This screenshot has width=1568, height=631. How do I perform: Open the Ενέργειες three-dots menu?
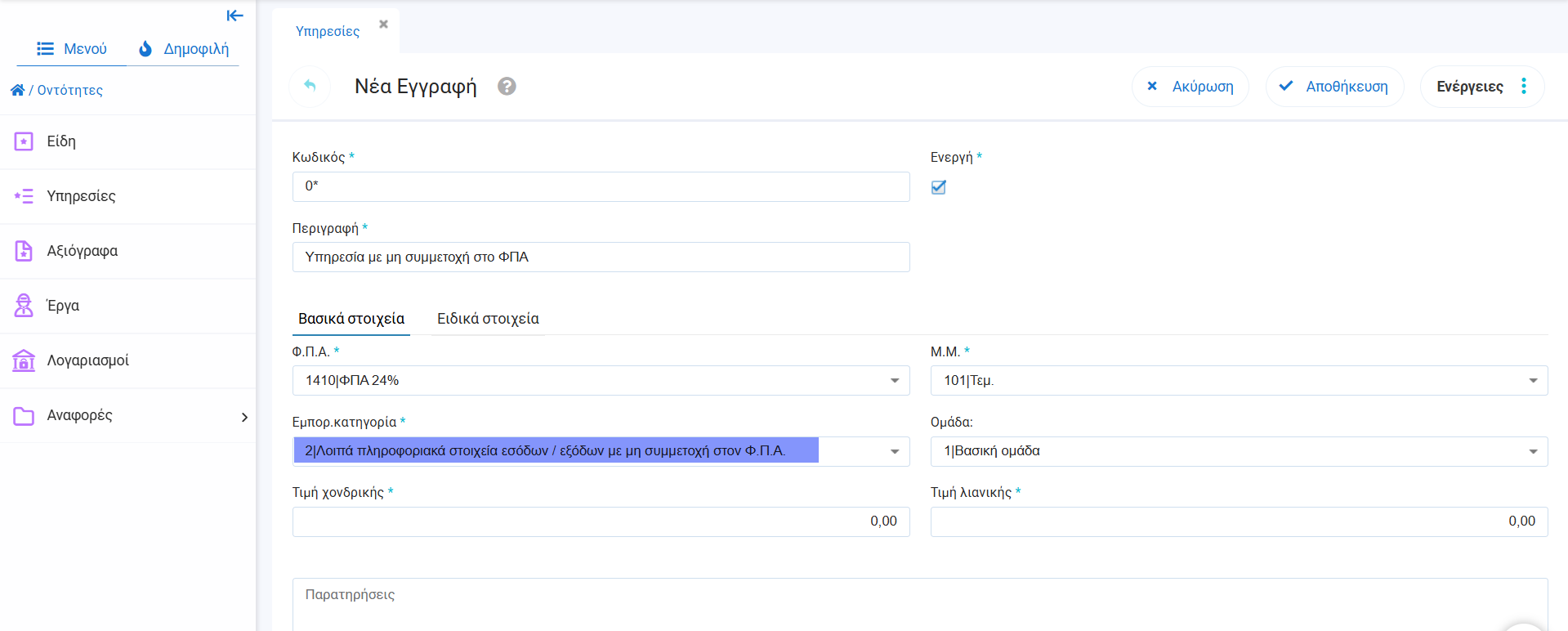(x=1523, y=87)
